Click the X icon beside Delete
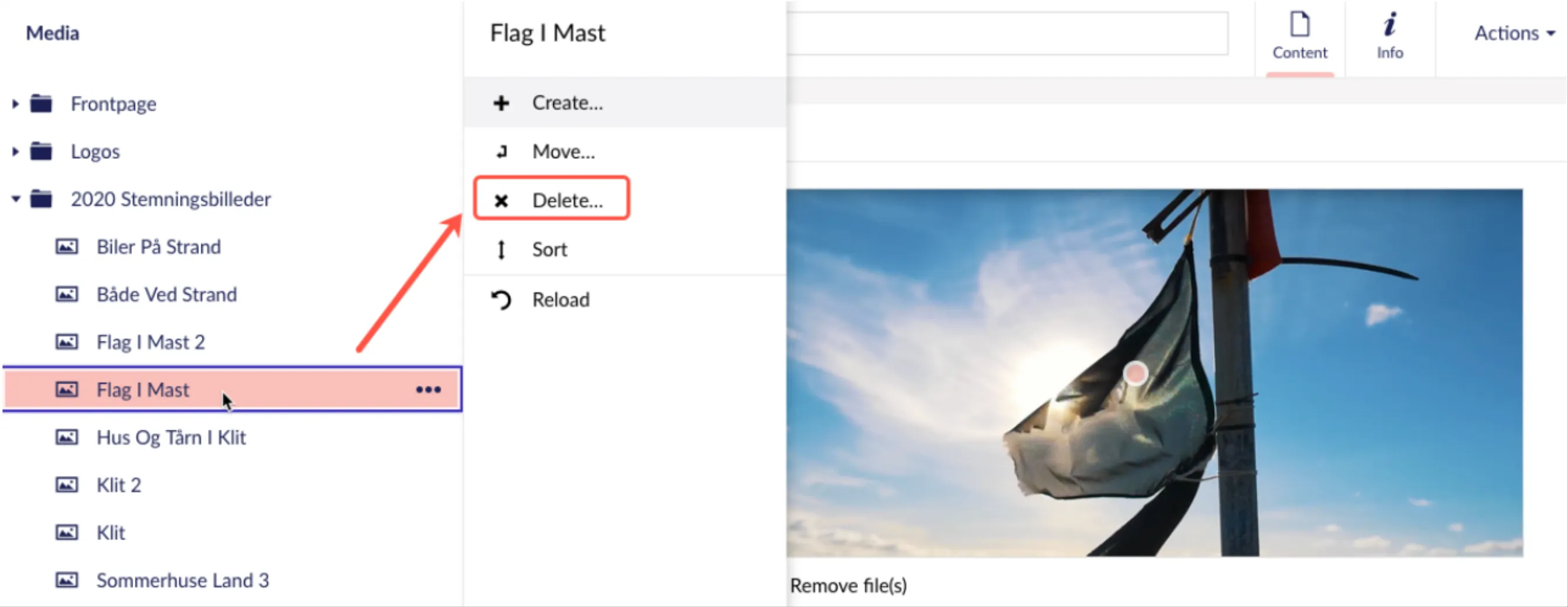Screen dimensions: 1568x607 click(501, 200)
